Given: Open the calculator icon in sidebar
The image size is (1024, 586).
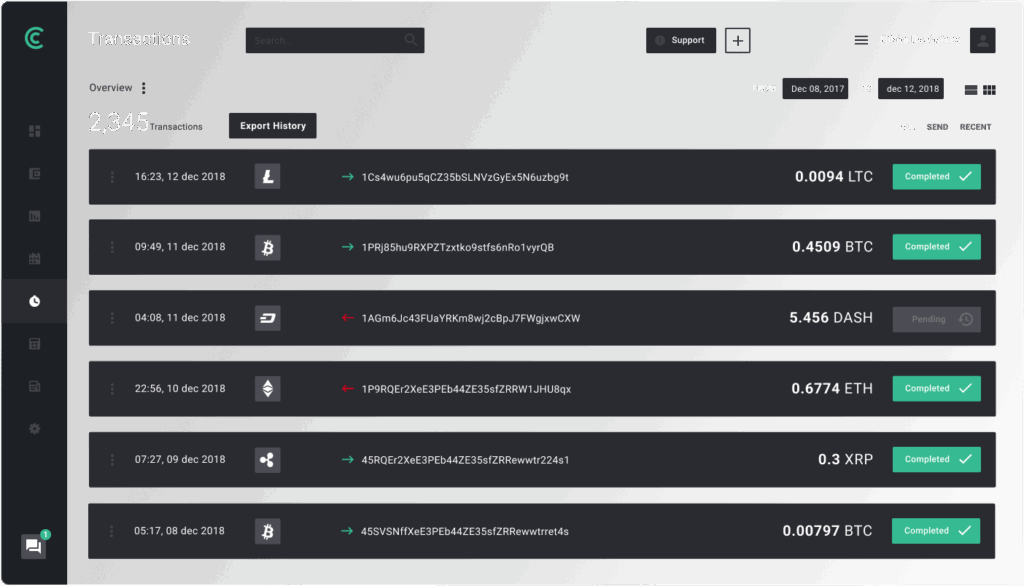Looking at the screenshot, I should click(x=34, y=344).
